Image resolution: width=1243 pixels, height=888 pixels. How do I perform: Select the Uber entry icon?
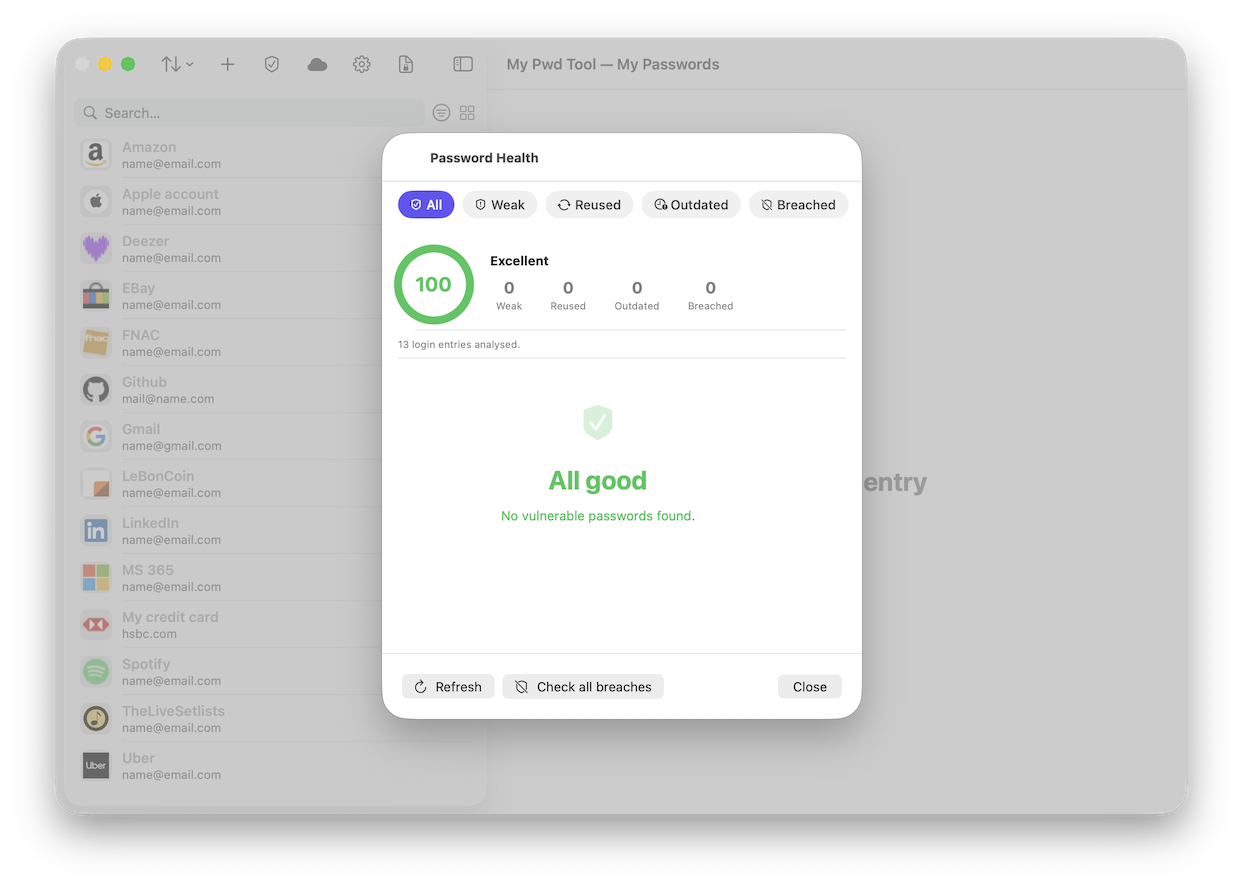pos(96,766)
